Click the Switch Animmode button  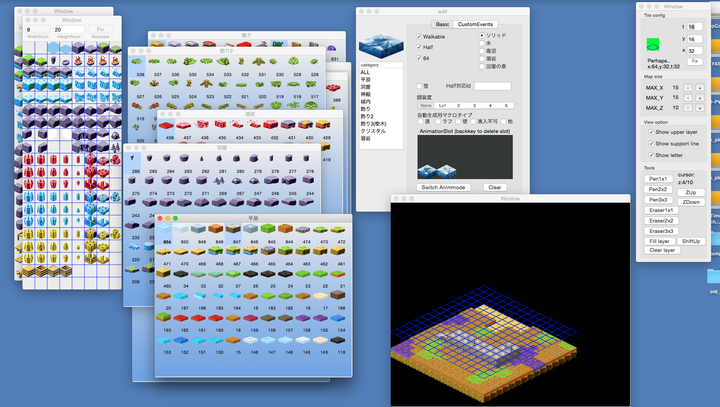444,187
